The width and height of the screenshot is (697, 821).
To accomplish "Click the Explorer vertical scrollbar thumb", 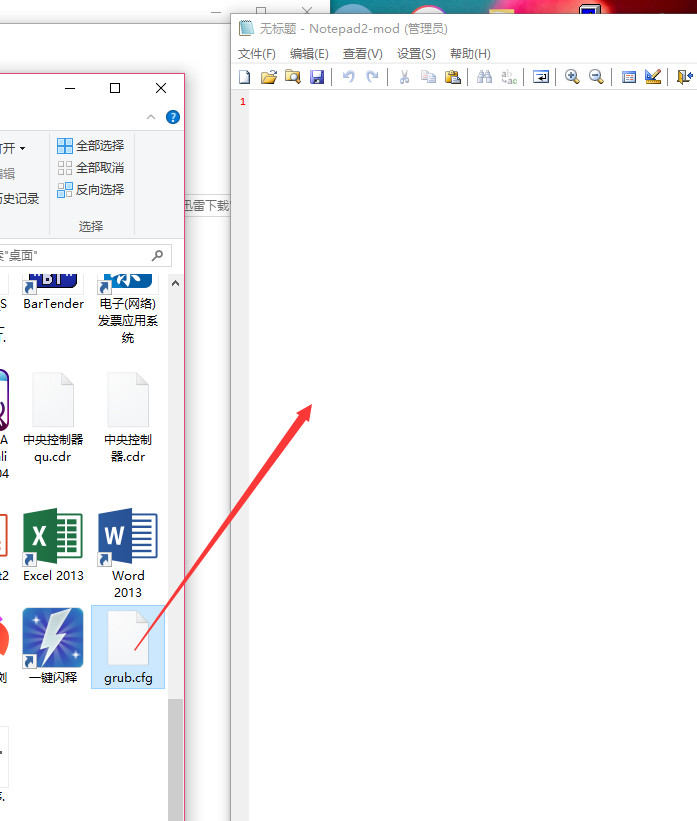I will [x=175, y=759].
